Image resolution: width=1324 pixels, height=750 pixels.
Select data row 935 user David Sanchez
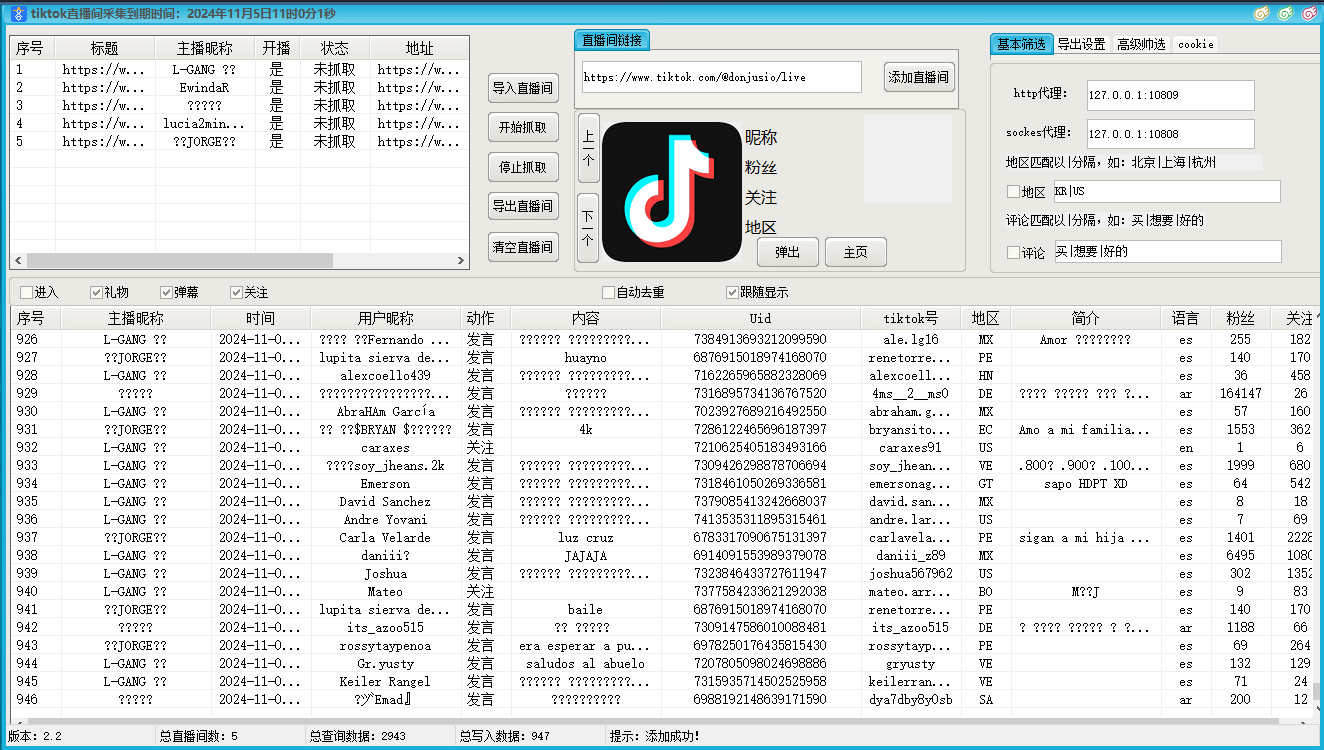(660, 501)
